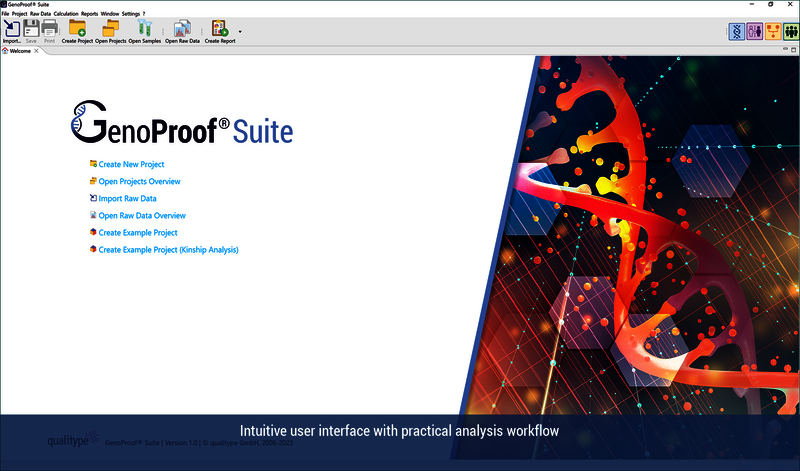Close the GenoProof Suite window
This screenshot has width=800, height=471.
(x=790, y=4)
